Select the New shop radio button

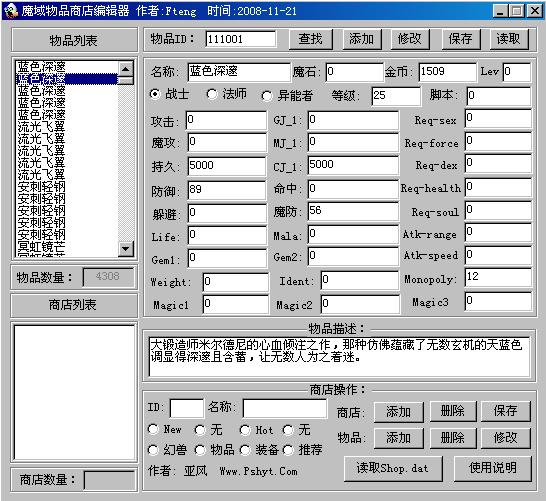pyautogui.click(x=153, y=429)
